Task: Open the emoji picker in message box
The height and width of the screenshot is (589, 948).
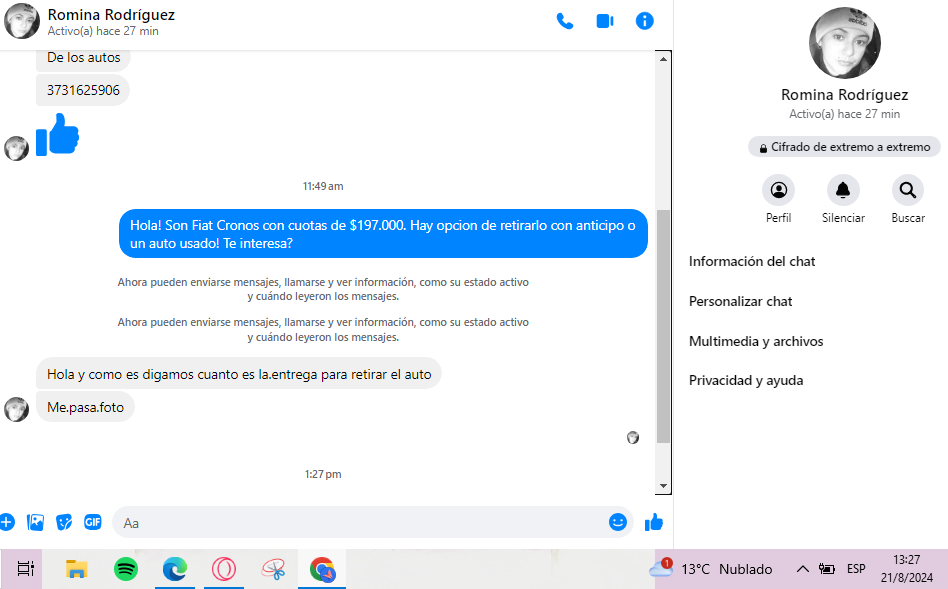Action: 618,522
